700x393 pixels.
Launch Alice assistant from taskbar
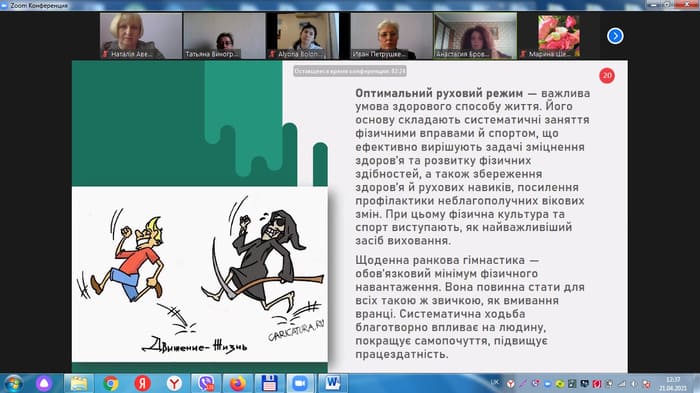pyautogui.click(x=44, y=383)
